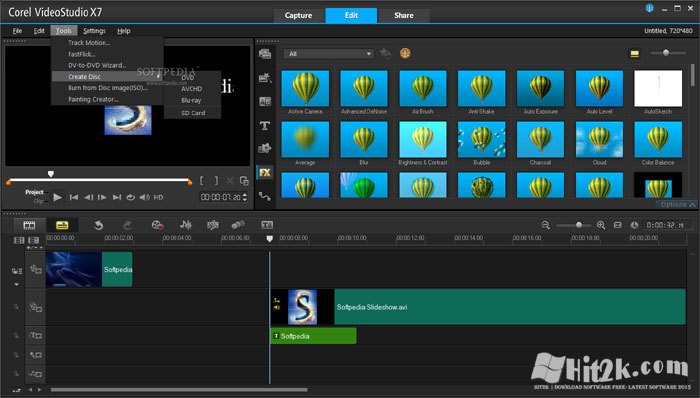Viewport: 700px width, 398px height.
Task: Open the All filter category dropdown
Action: (x=329, y=54)
